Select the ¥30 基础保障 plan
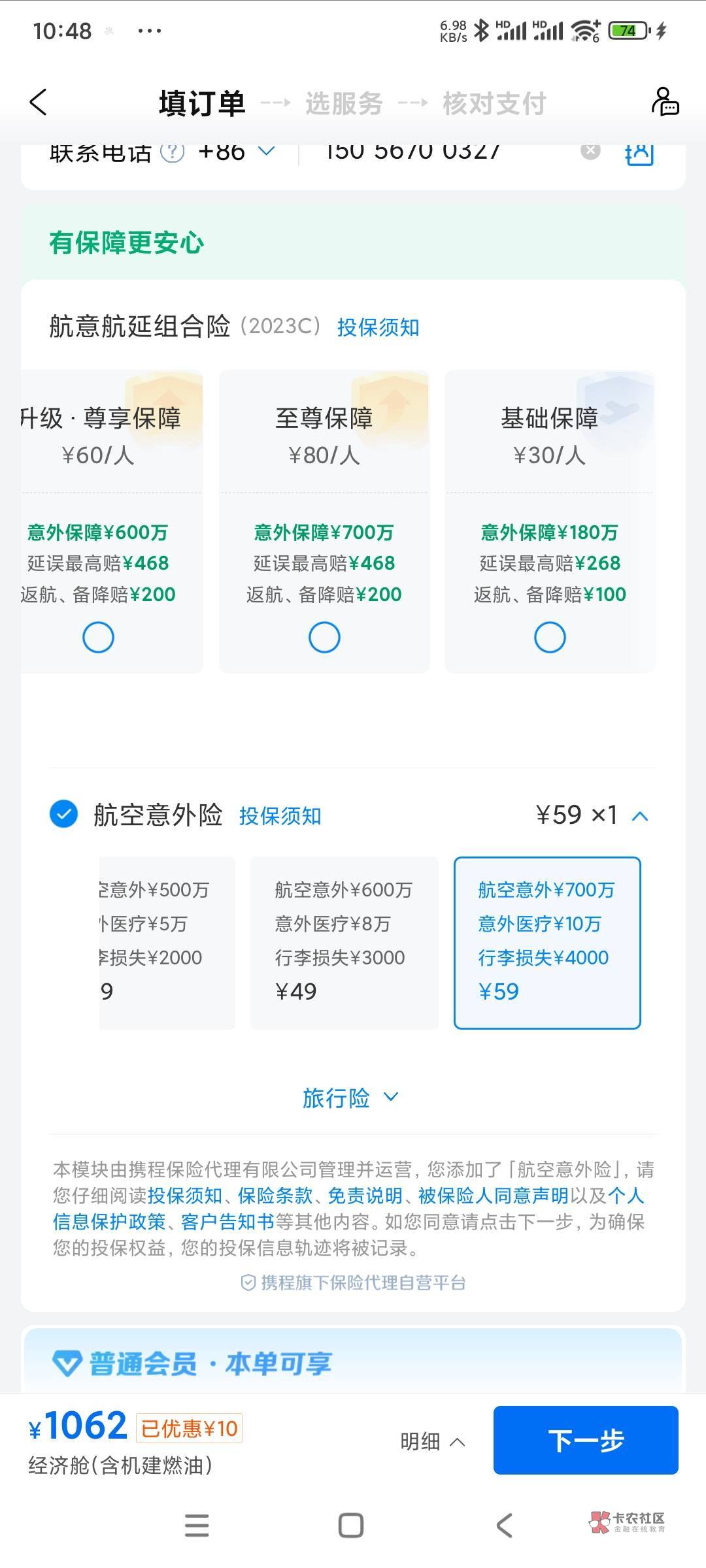The height and width of the screenshot is (1568, 706). tap(550, 637)
